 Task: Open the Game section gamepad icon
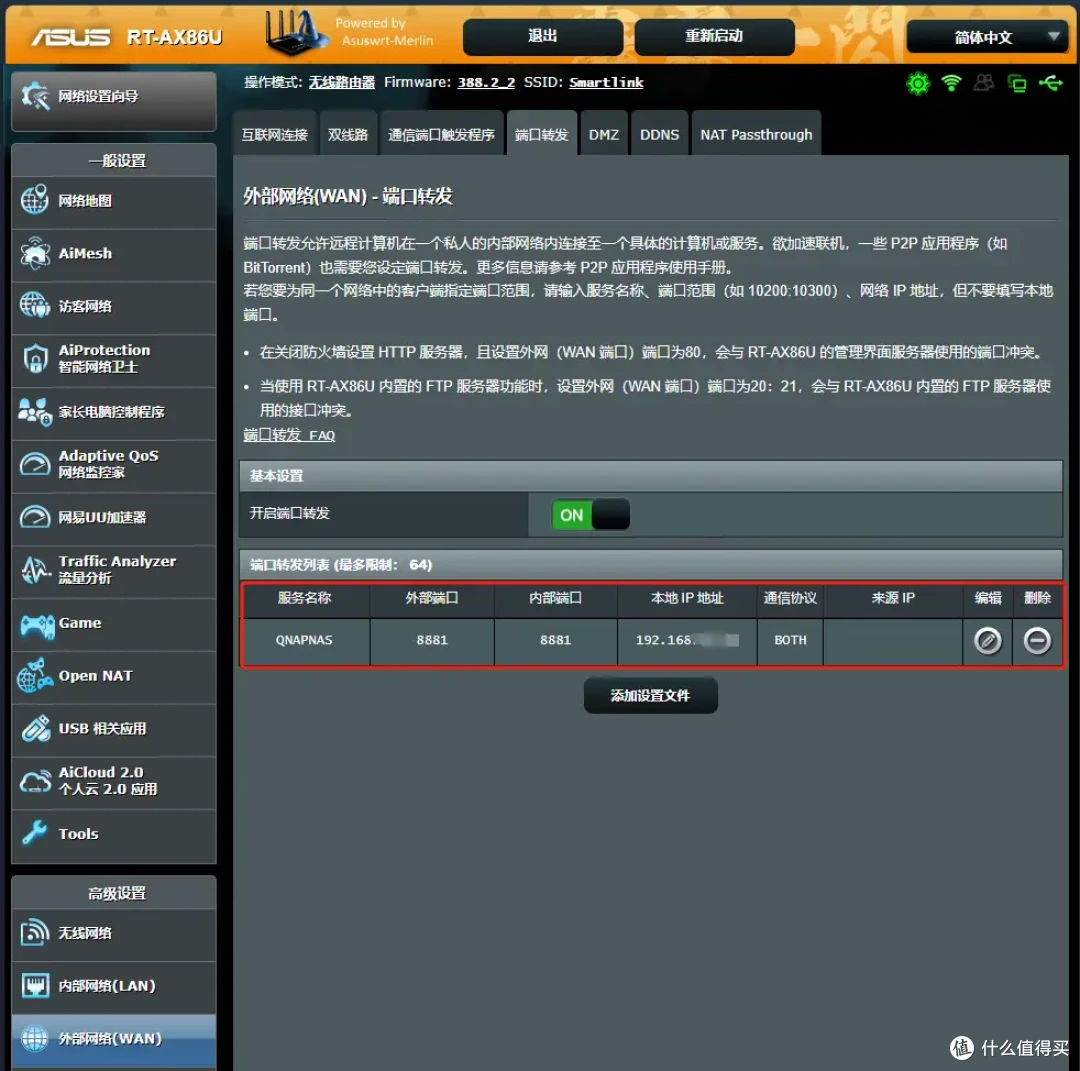click(x=36, y=623)
